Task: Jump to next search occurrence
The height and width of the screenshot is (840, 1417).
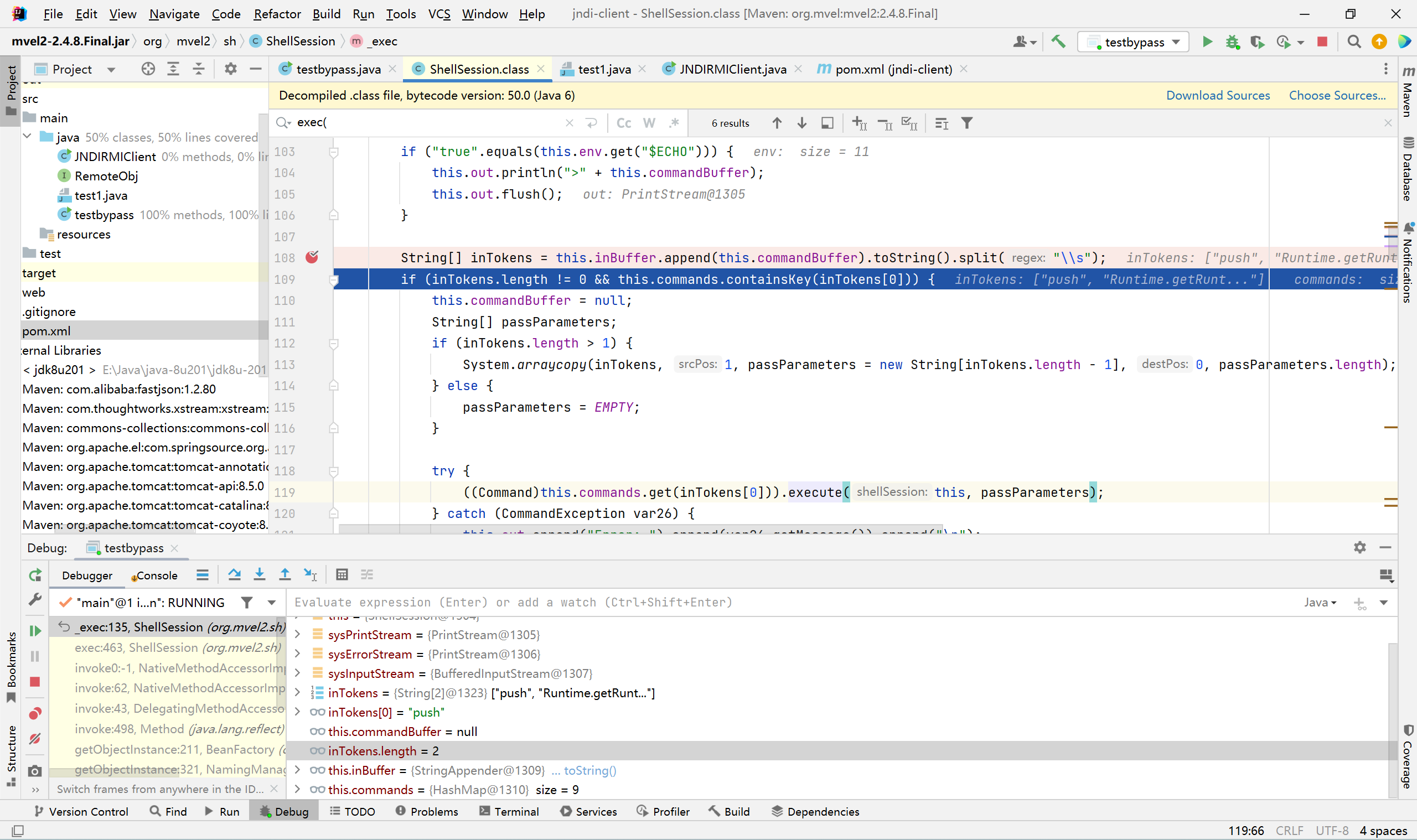Action: tap(801, 123)
